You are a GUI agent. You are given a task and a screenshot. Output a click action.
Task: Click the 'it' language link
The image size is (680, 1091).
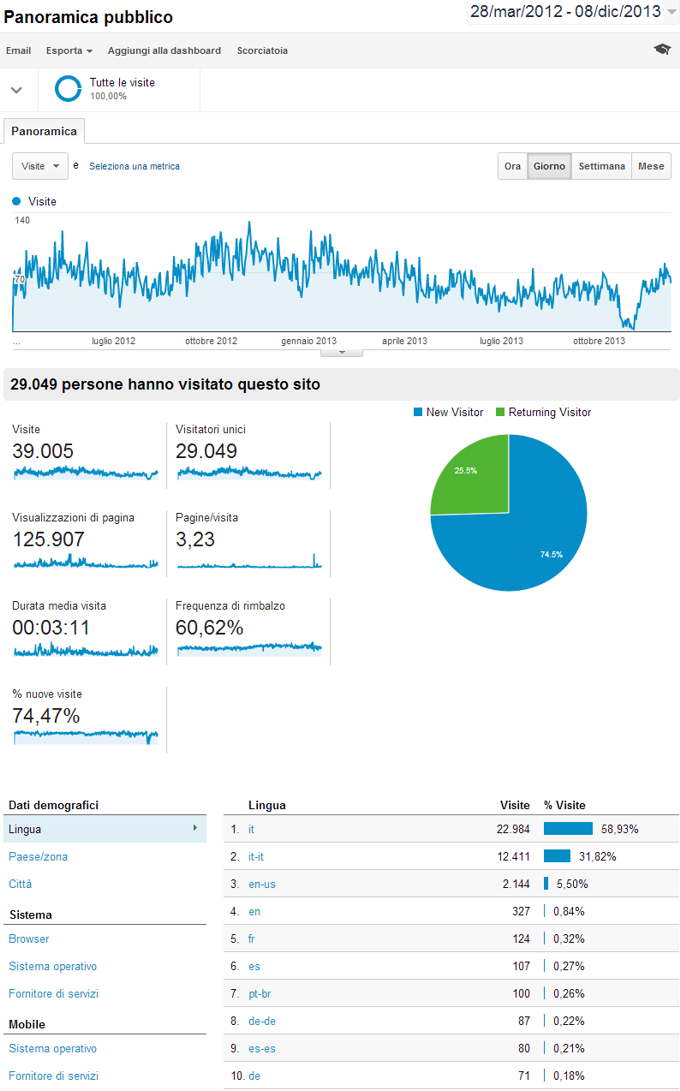[251, 829]
